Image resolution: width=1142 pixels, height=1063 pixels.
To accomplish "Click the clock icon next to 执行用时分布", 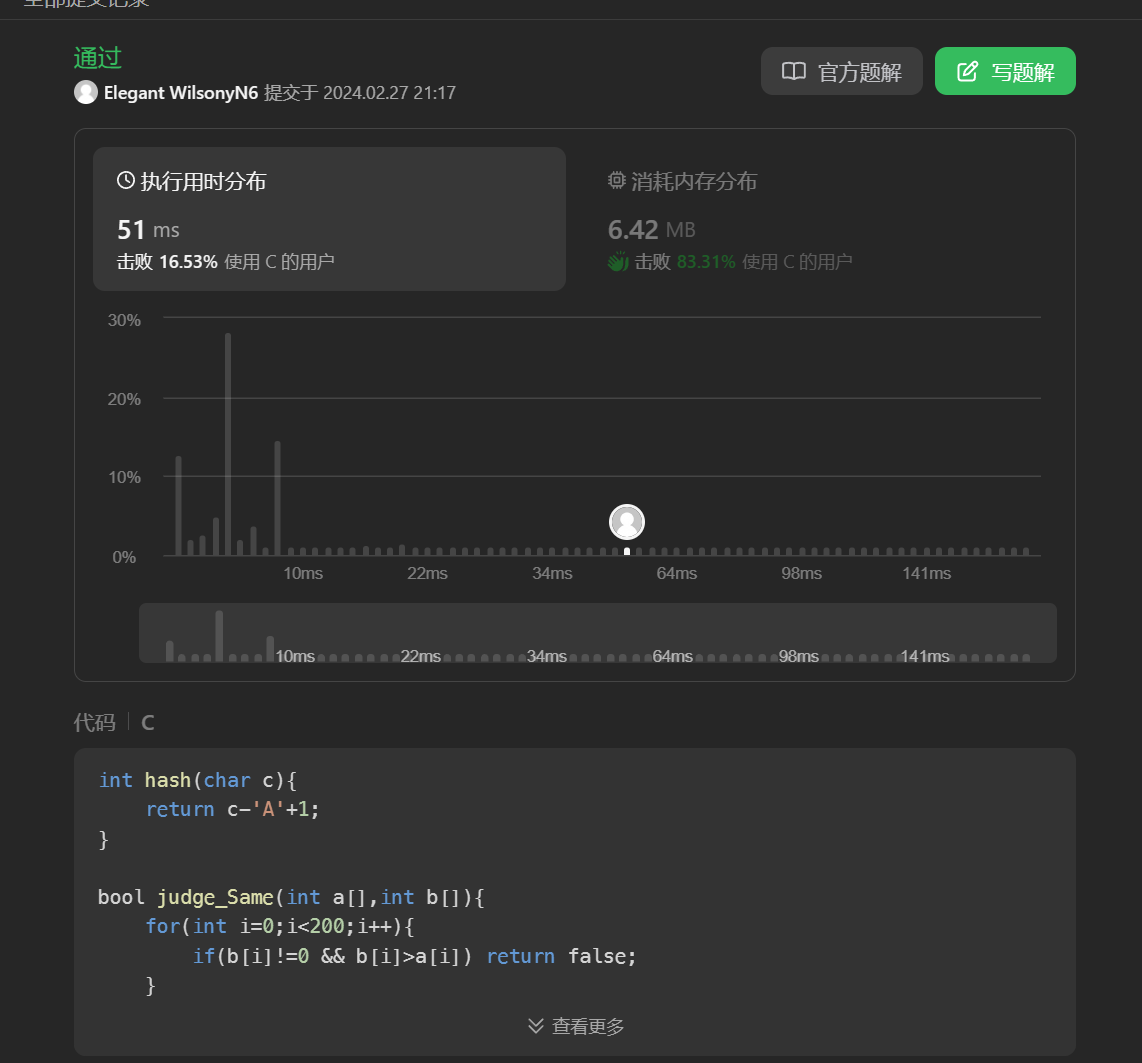I will click(x=126, y=181).
